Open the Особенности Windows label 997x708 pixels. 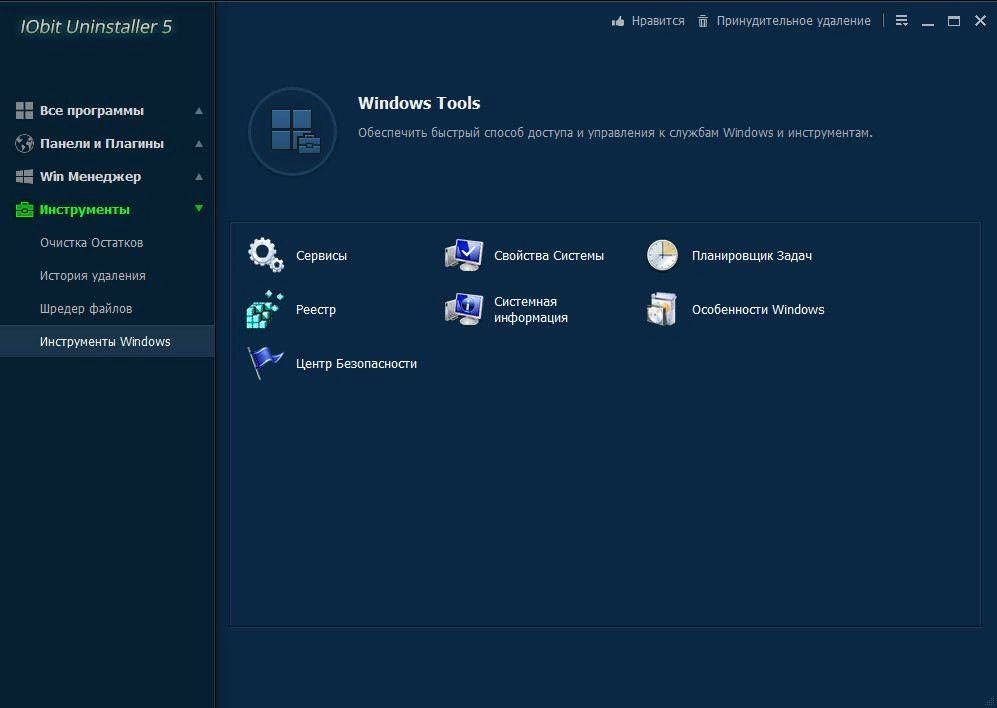pos(758,310)
